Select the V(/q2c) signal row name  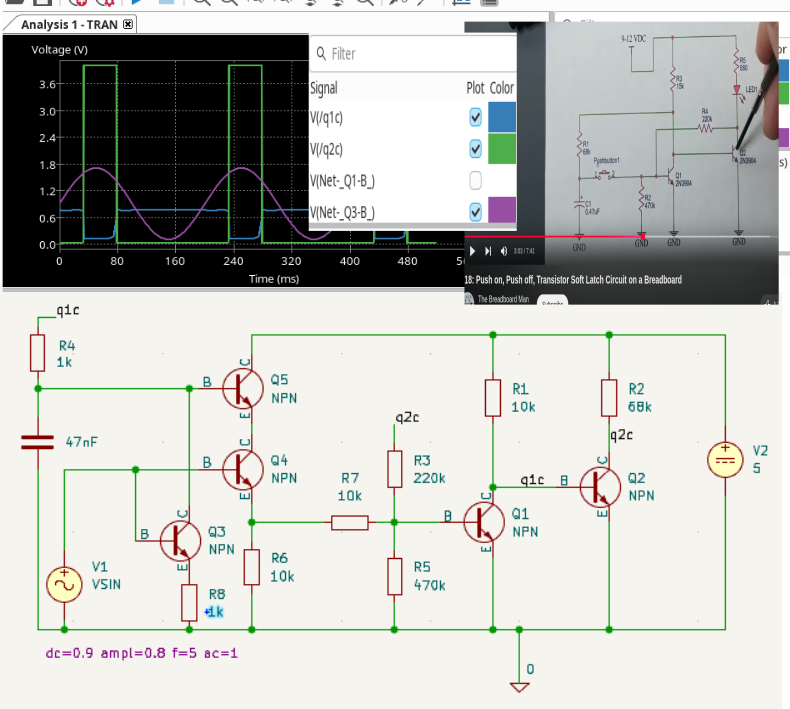(326, 149)
